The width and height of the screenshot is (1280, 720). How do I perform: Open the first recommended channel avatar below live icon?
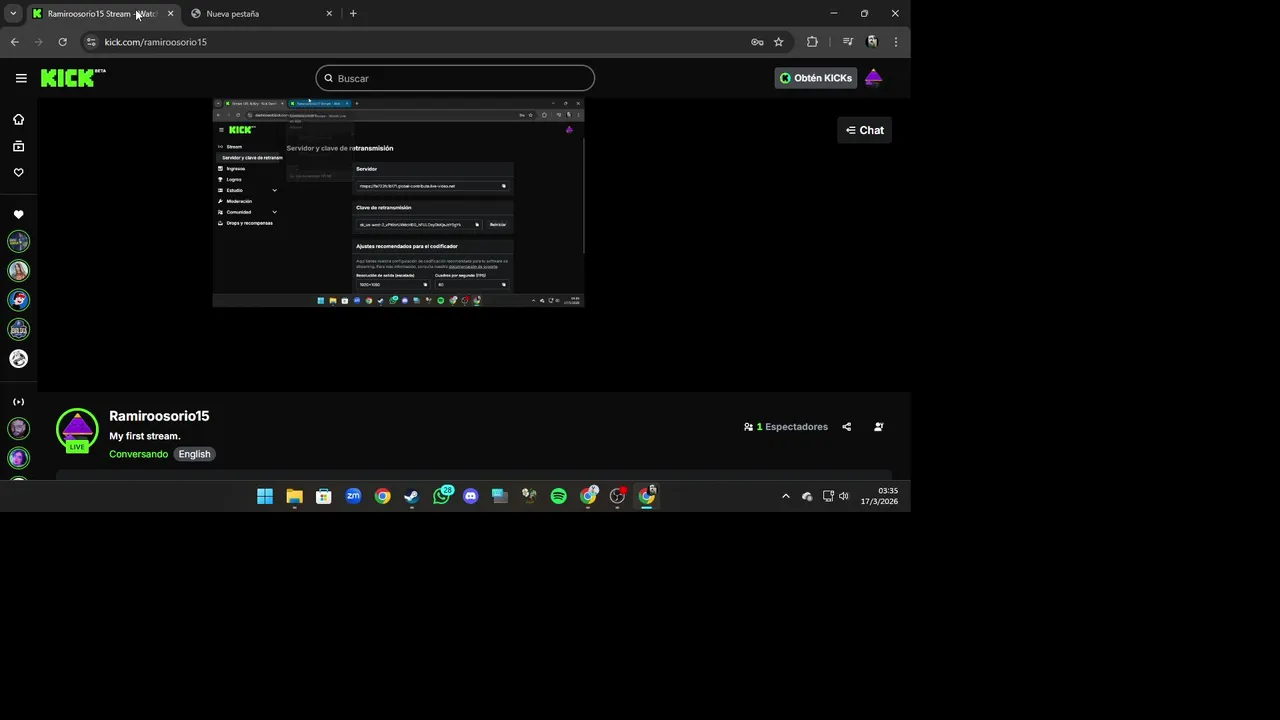[x=18, y=428]
